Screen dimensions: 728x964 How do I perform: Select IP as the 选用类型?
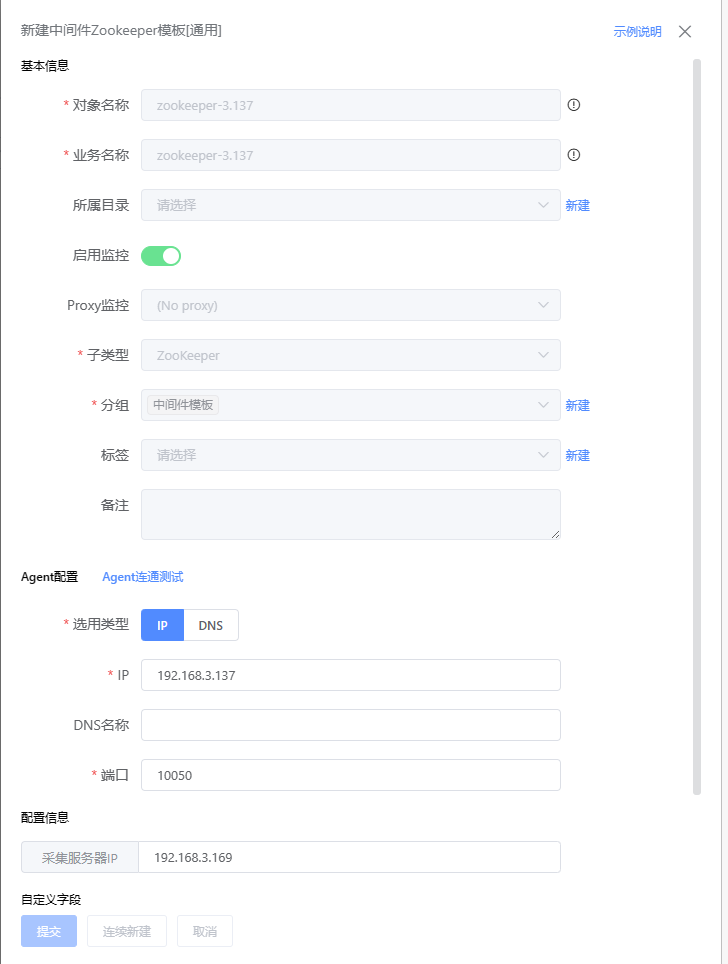[x=162, y=625]
